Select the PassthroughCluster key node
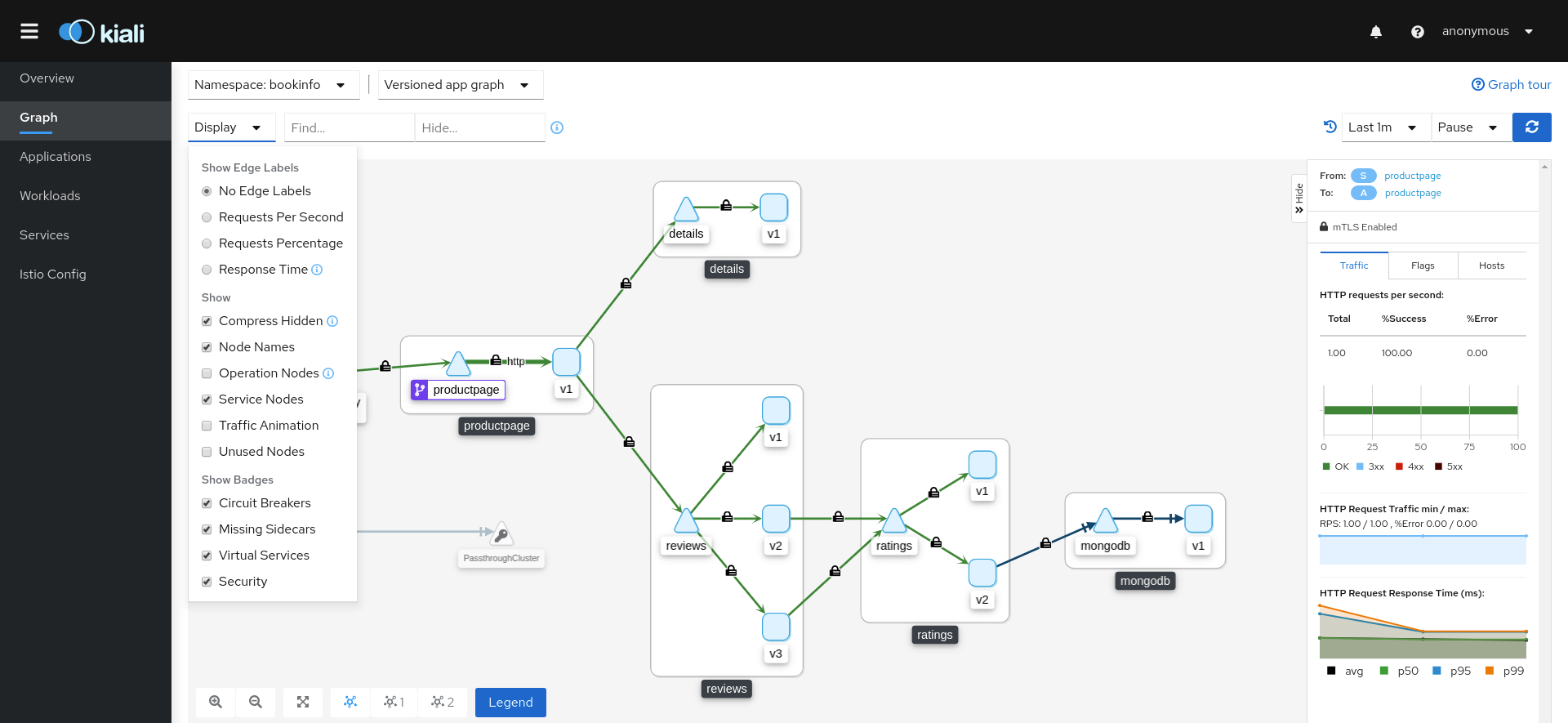 (501, 534)
